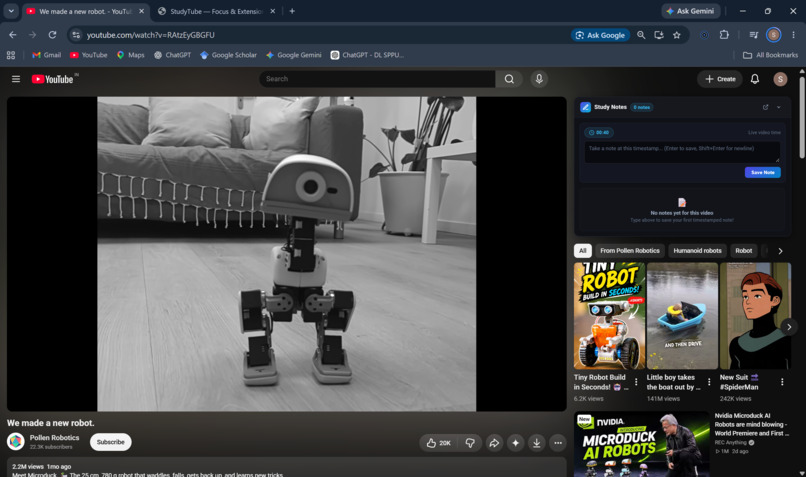Click the browser address bar URL
Viewport: 806px width, 477px height.
coord(150,35)
